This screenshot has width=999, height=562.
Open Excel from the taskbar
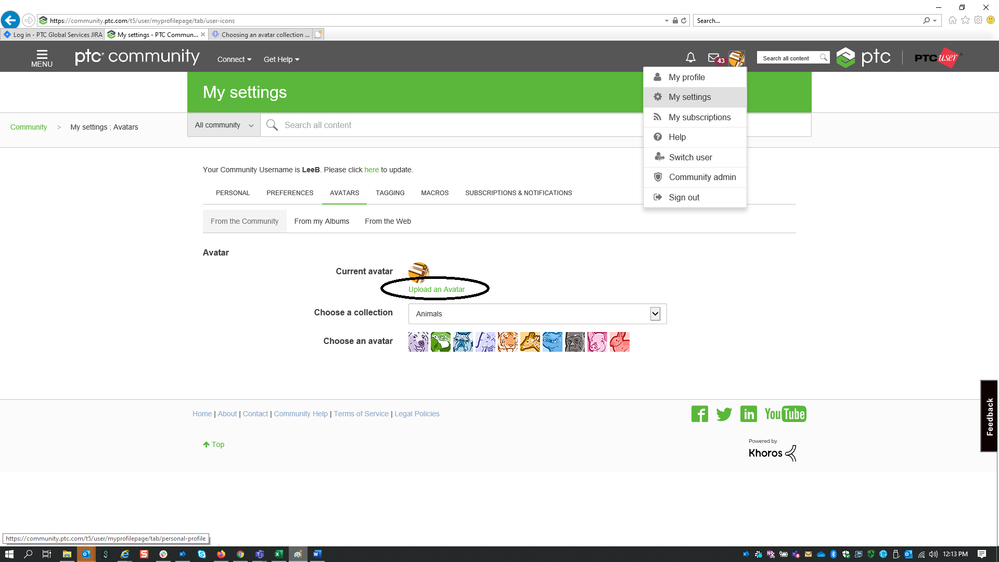click(278, 554)
